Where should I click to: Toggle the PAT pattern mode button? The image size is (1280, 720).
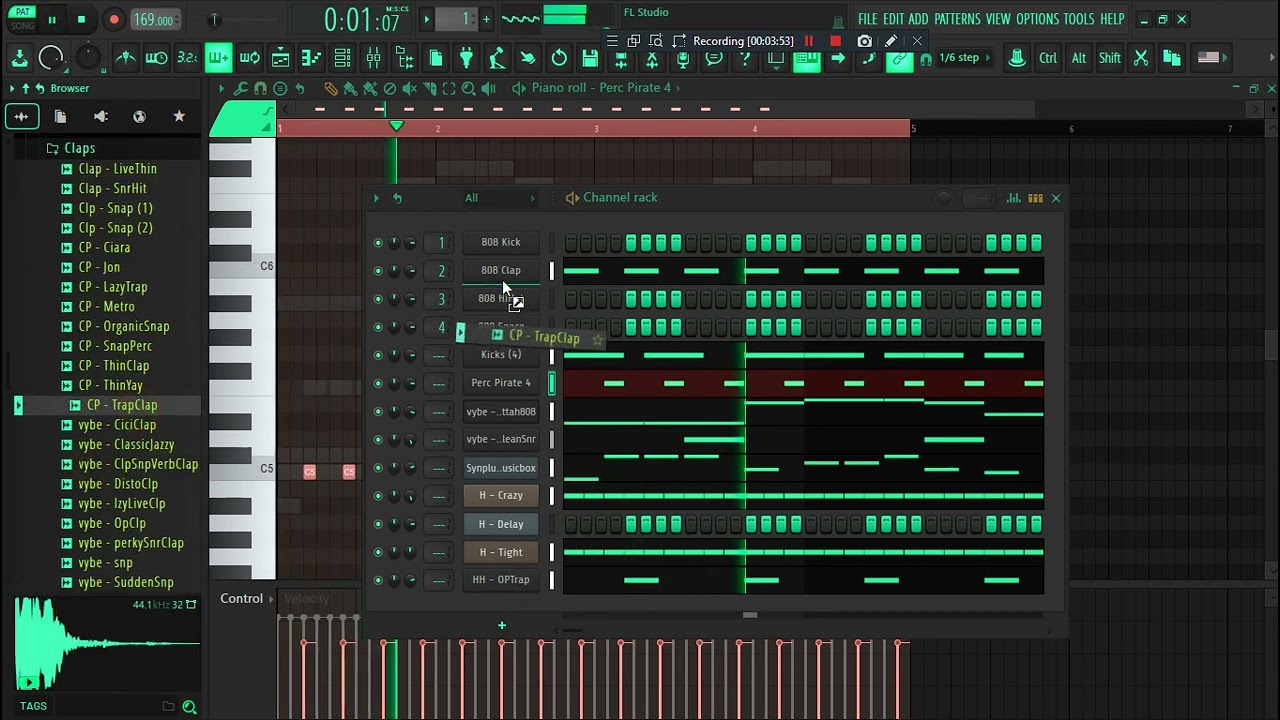pyautogui.click(x=22, y=12)
